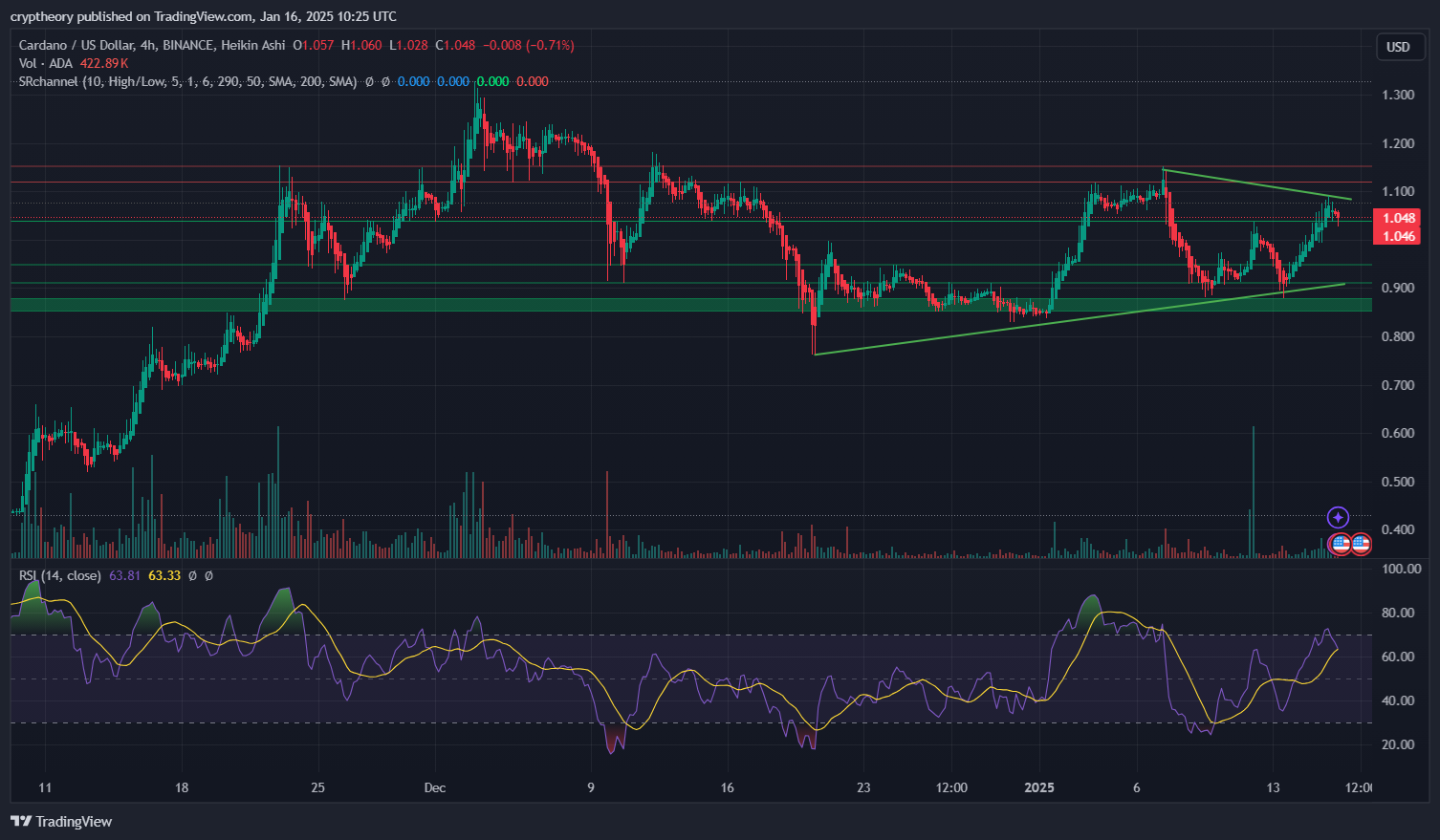This screenshot has width=1440, height=840.
Task: Click the yellow RSI average value 63.33
Action: click(x=164, y=575)
